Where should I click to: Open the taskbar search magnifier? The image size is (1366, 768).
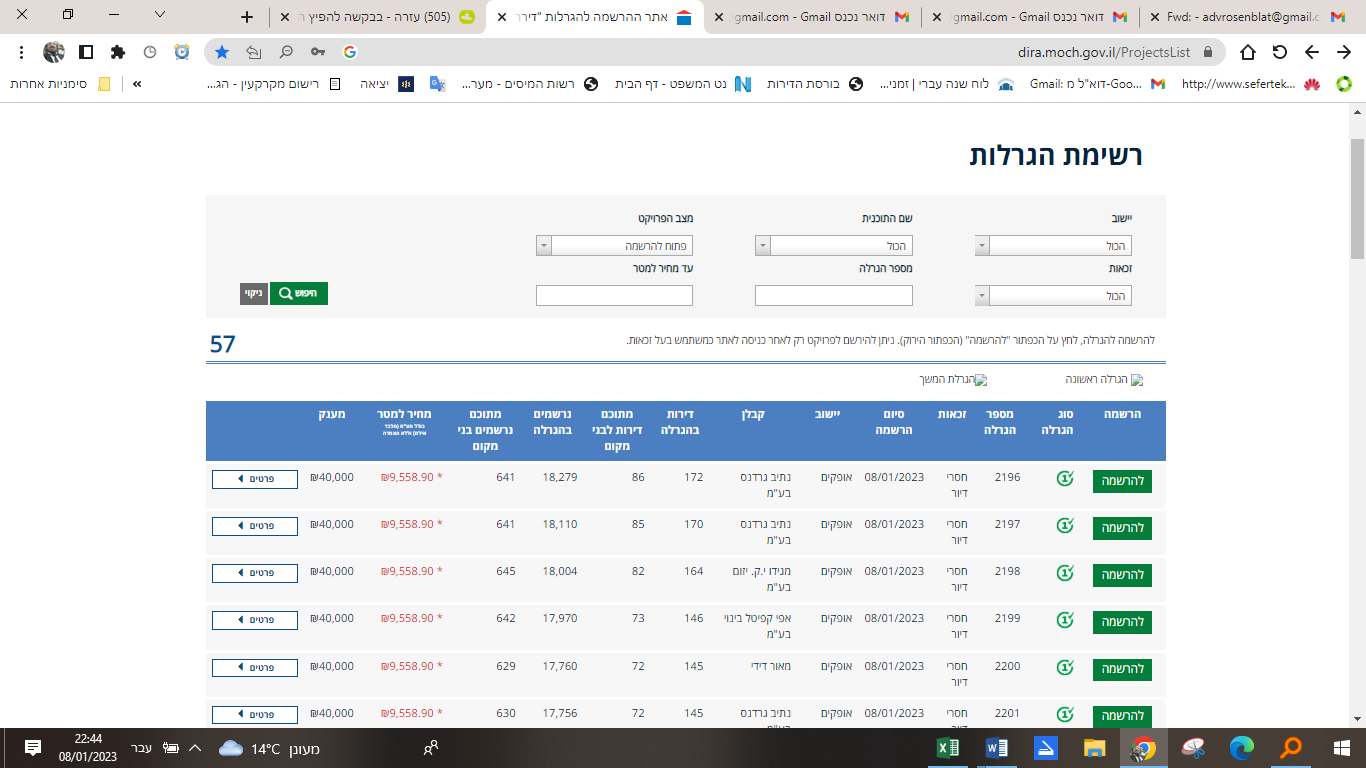click(1292, 748)
